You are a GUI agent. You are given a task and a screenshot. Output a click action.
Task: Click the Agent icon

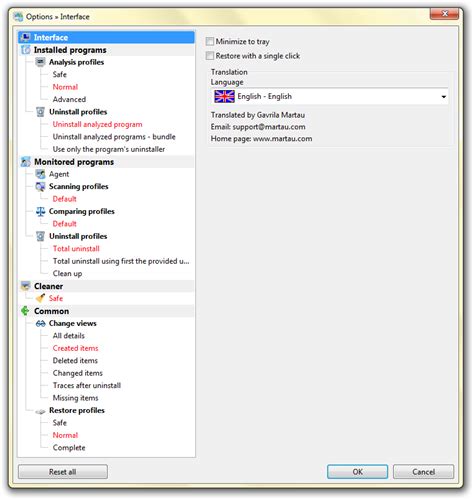click(40, 174)
